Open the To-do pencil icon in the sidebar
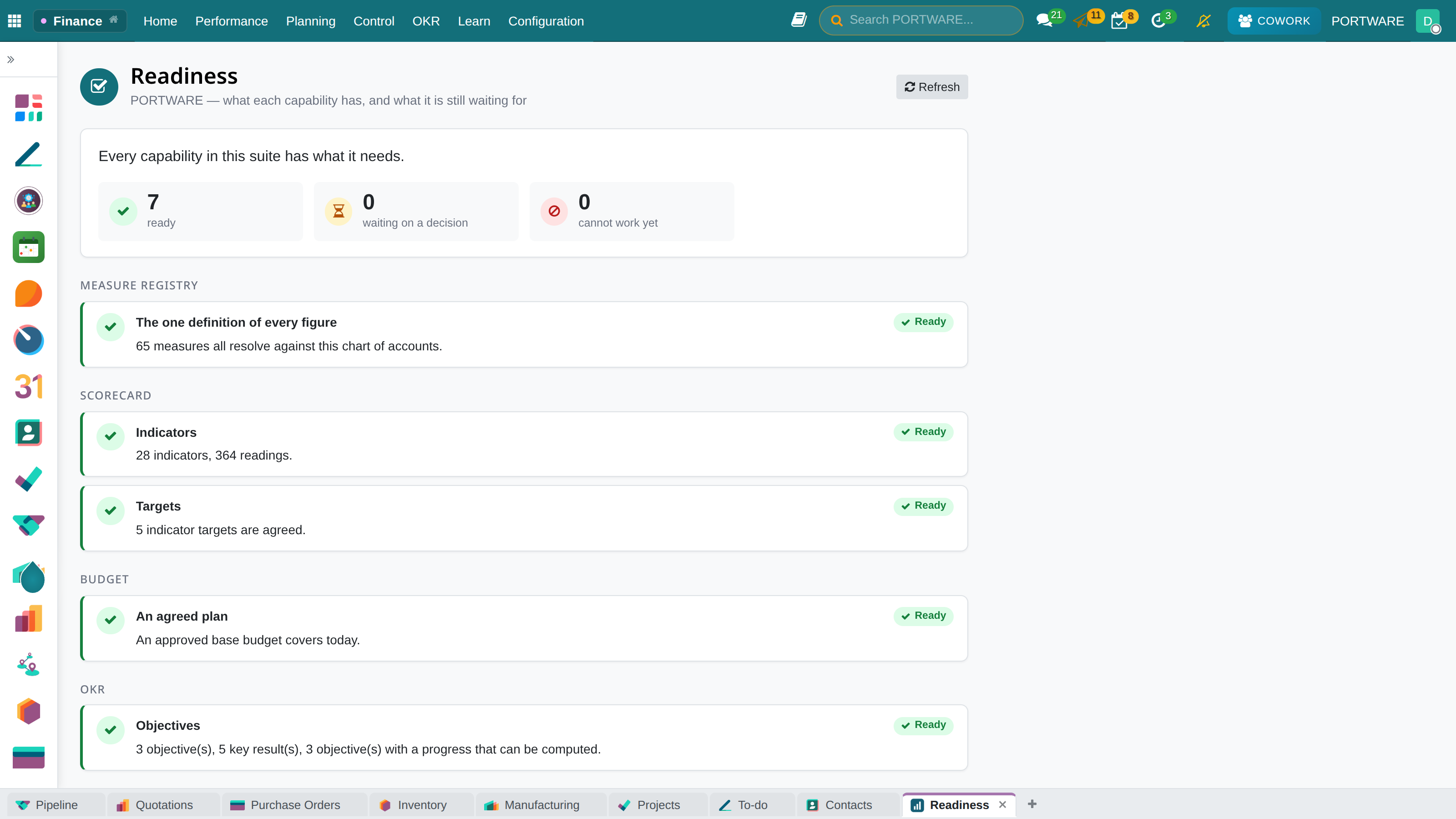 [28, 154]
